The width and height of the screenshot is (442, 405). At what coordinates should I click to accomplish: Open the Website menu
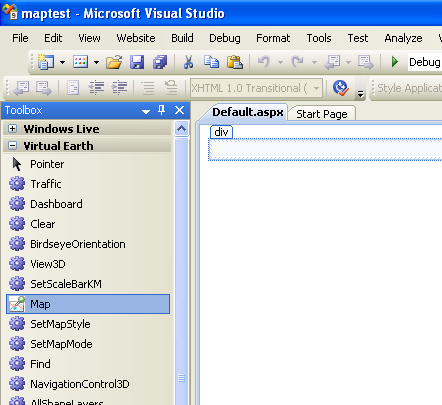136,38
